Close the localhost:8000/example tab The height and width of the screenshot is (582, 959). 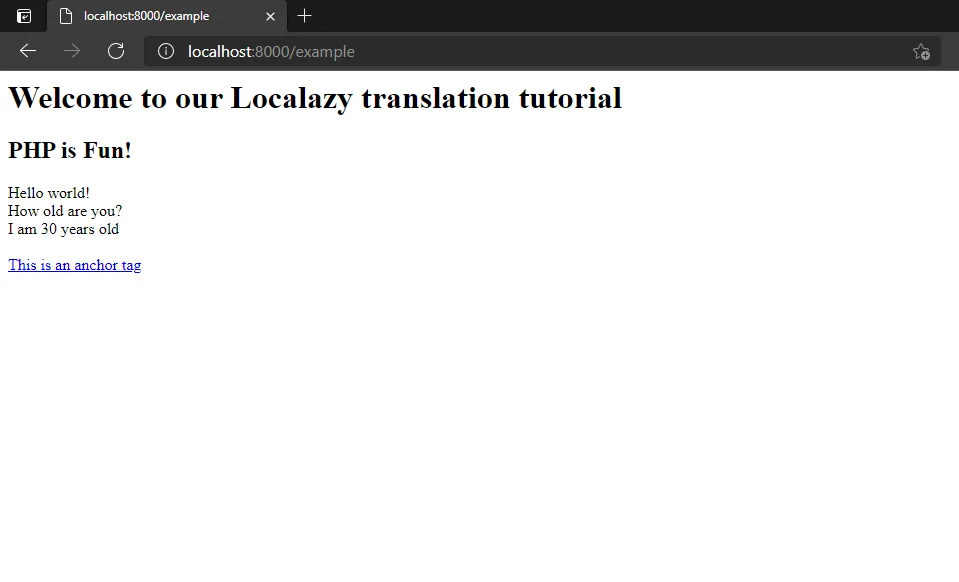(x=270, y=16)
